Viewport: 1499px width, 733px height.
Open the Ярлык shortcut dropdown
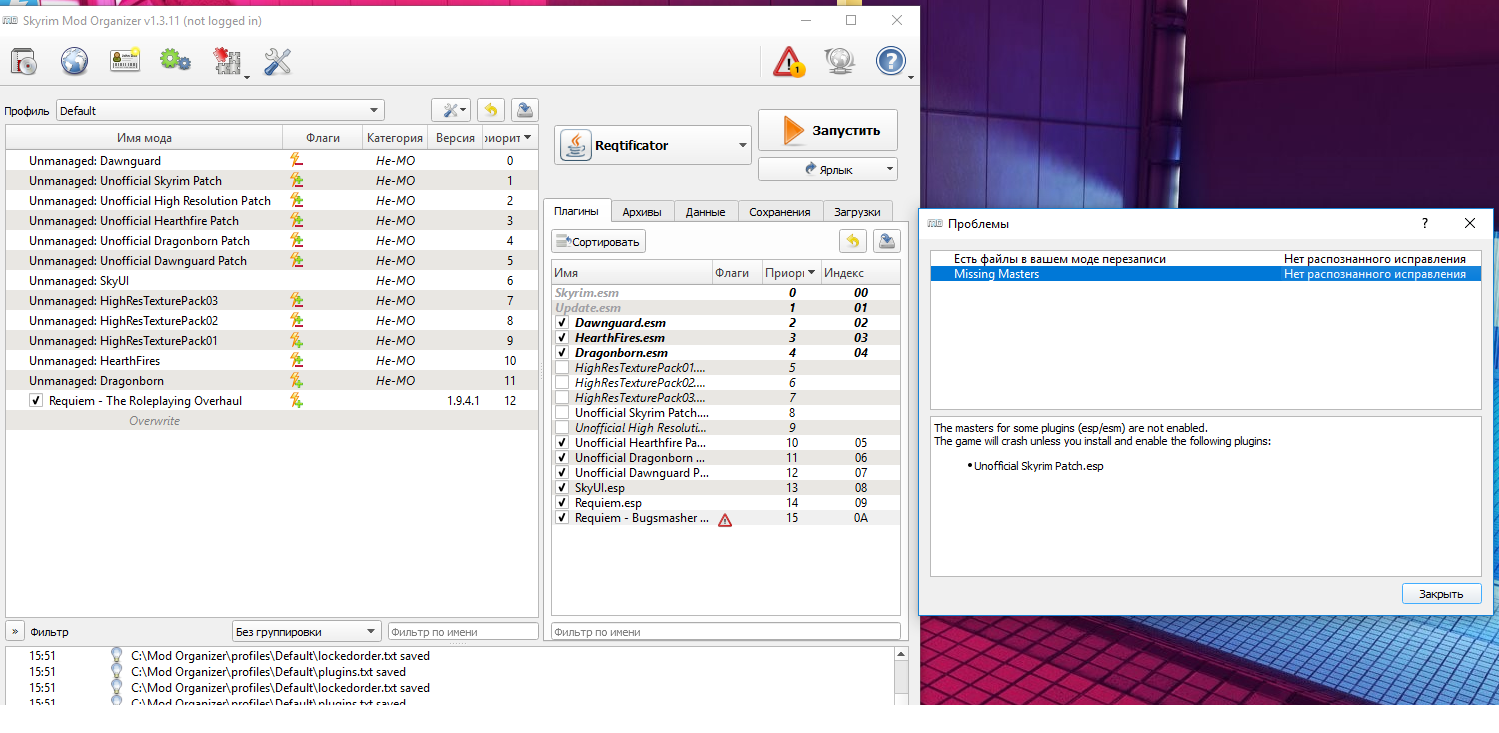[828, 170]
